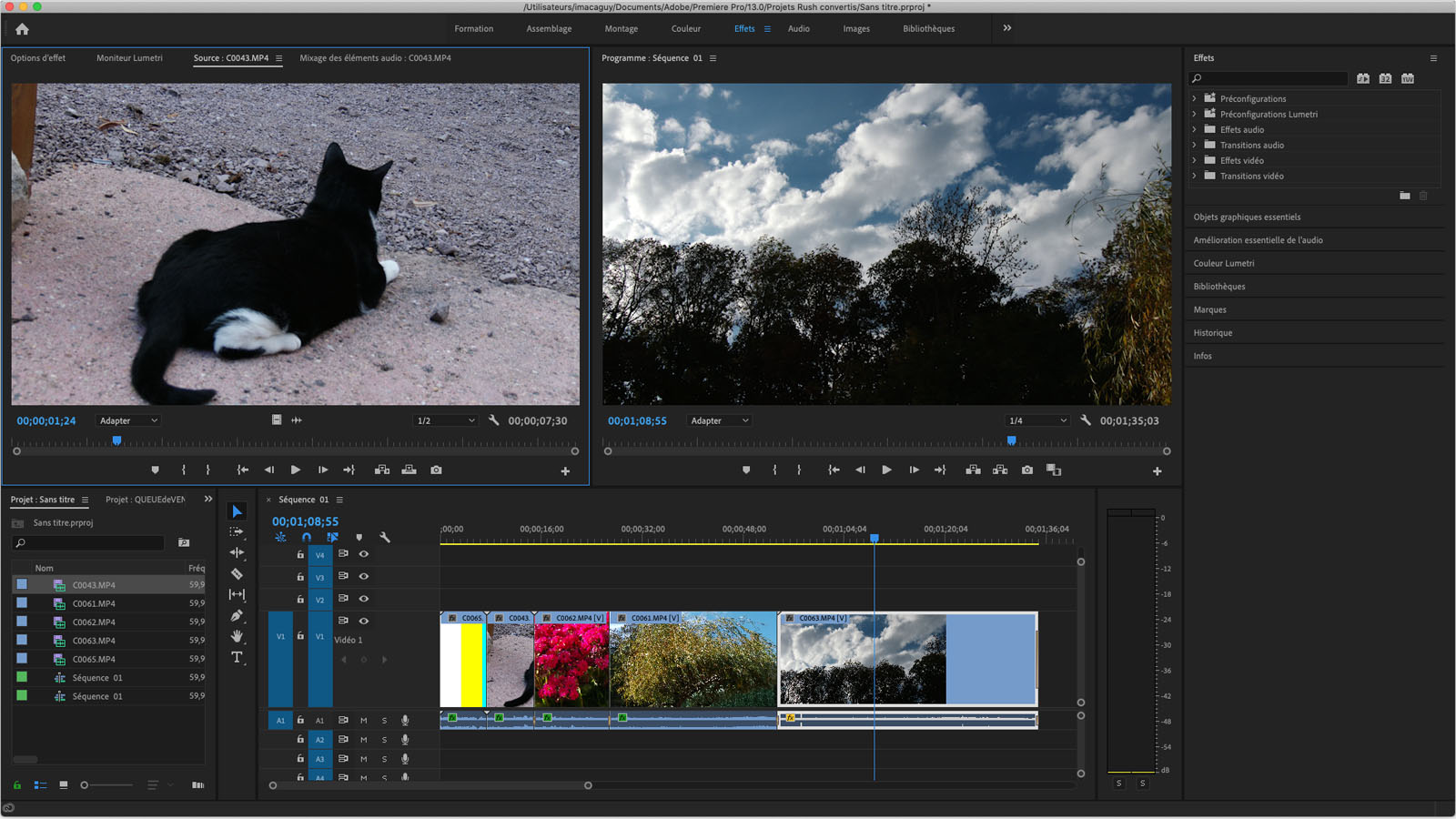Viewport: 1456px width, 819px height.
Task: Select the Pen tool
Action: pos(237,616)
